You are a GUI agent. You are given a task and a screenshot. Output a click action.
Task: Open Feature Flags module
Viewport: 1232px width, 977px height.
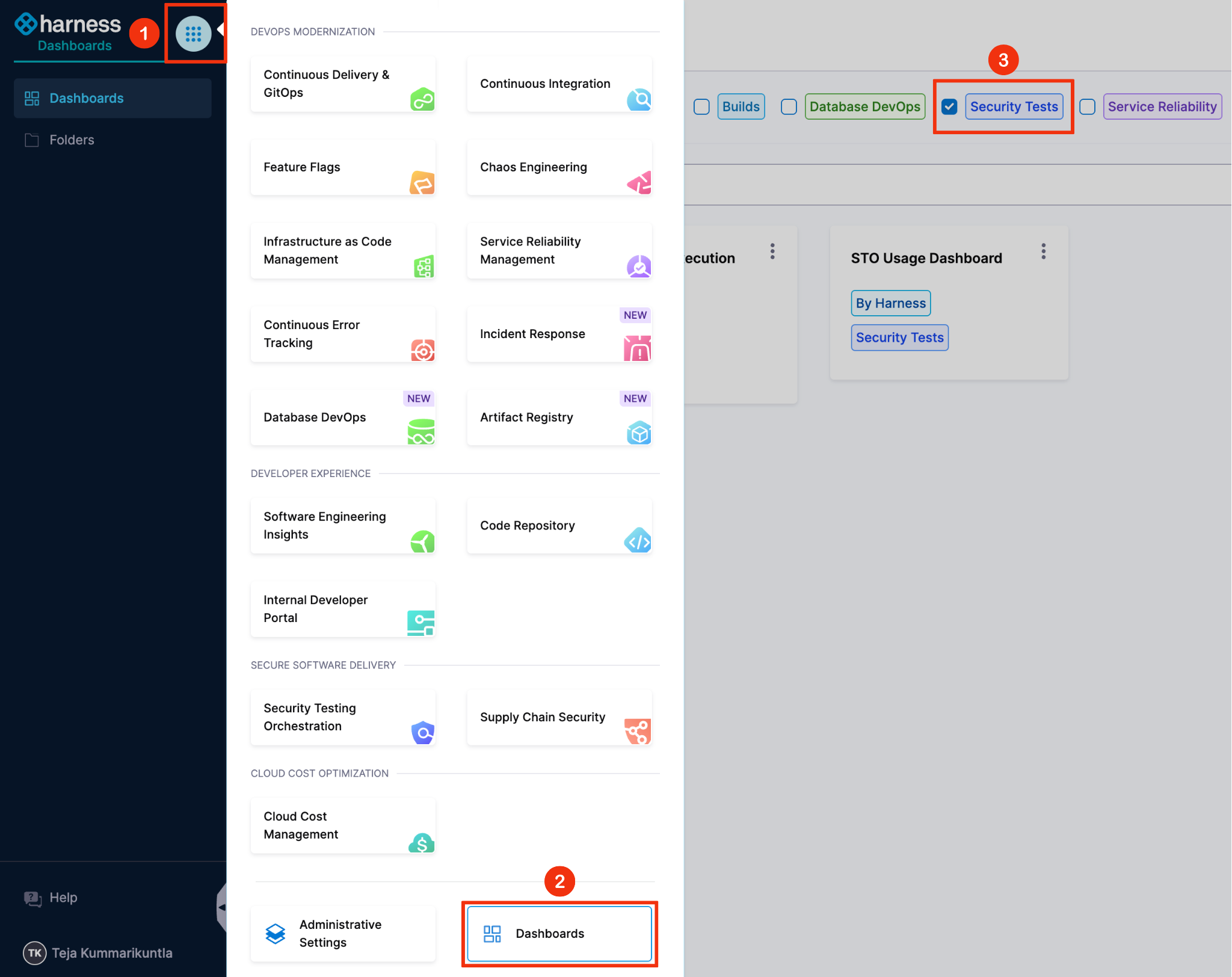tap(342, 167)
